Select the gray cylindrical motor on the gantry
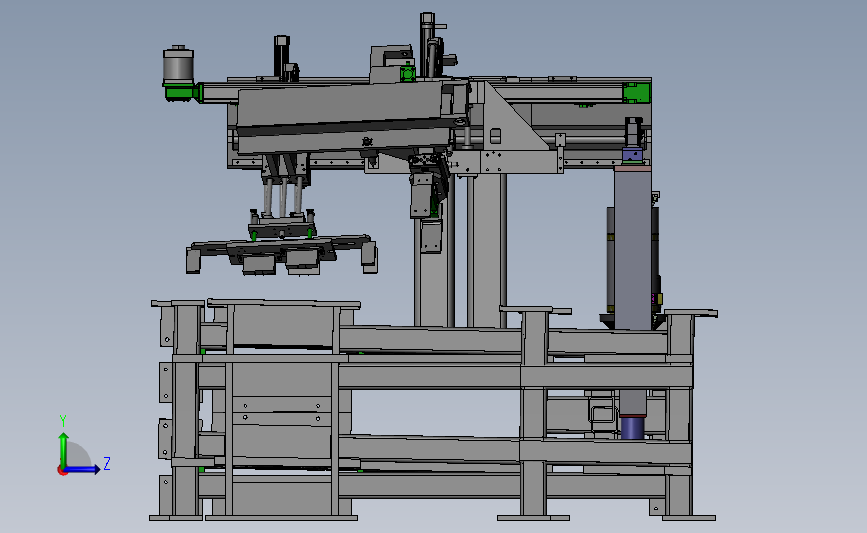The image size is (867, 533). [178, 65]
